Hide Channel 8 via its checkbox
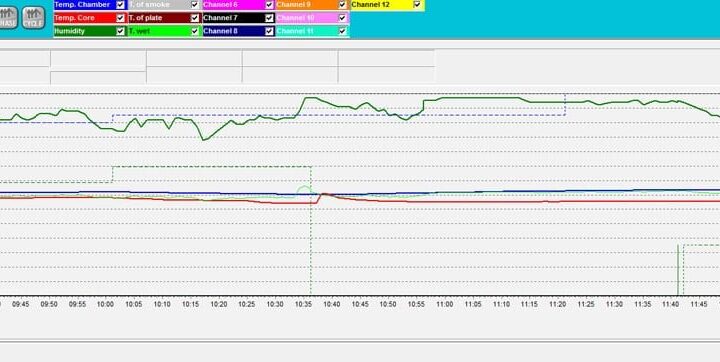The image size is (720, 362). (269, 31)
